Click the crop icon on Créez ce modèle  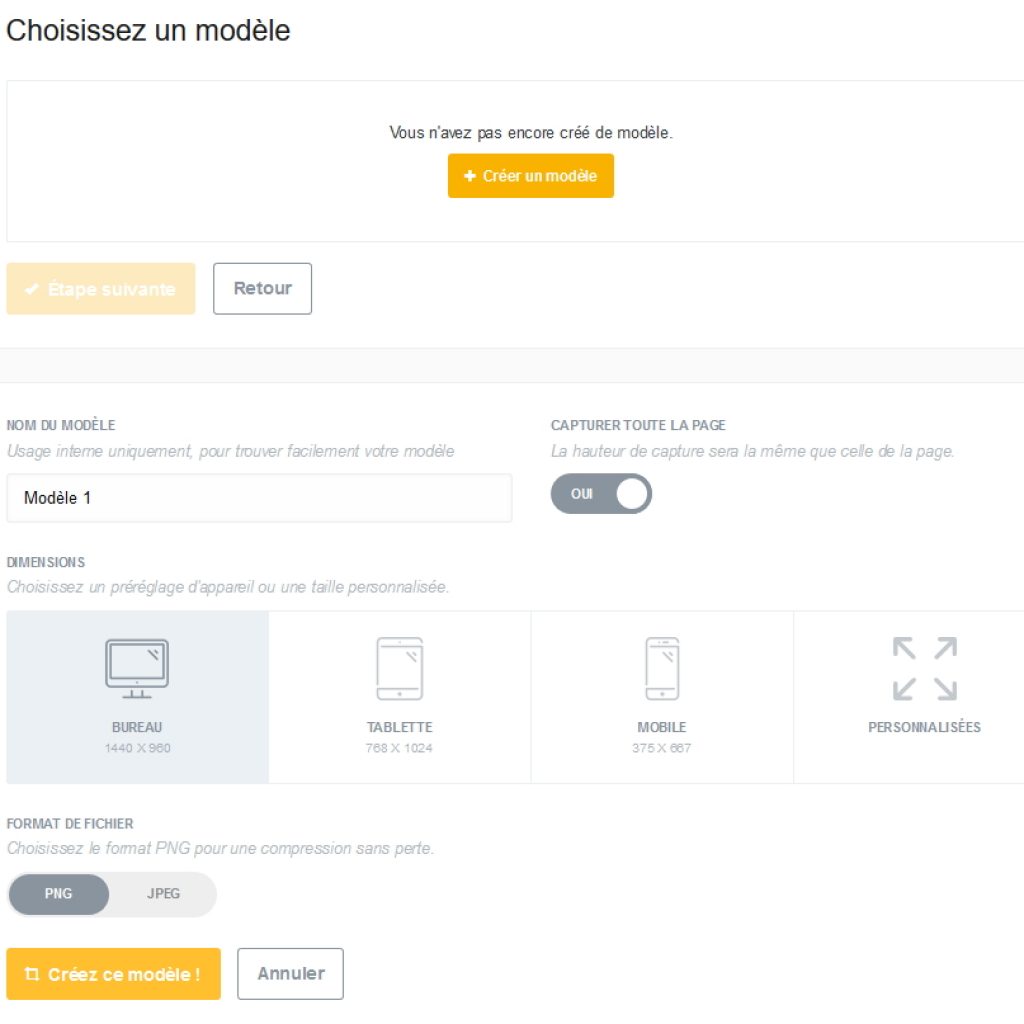(31, 974)
